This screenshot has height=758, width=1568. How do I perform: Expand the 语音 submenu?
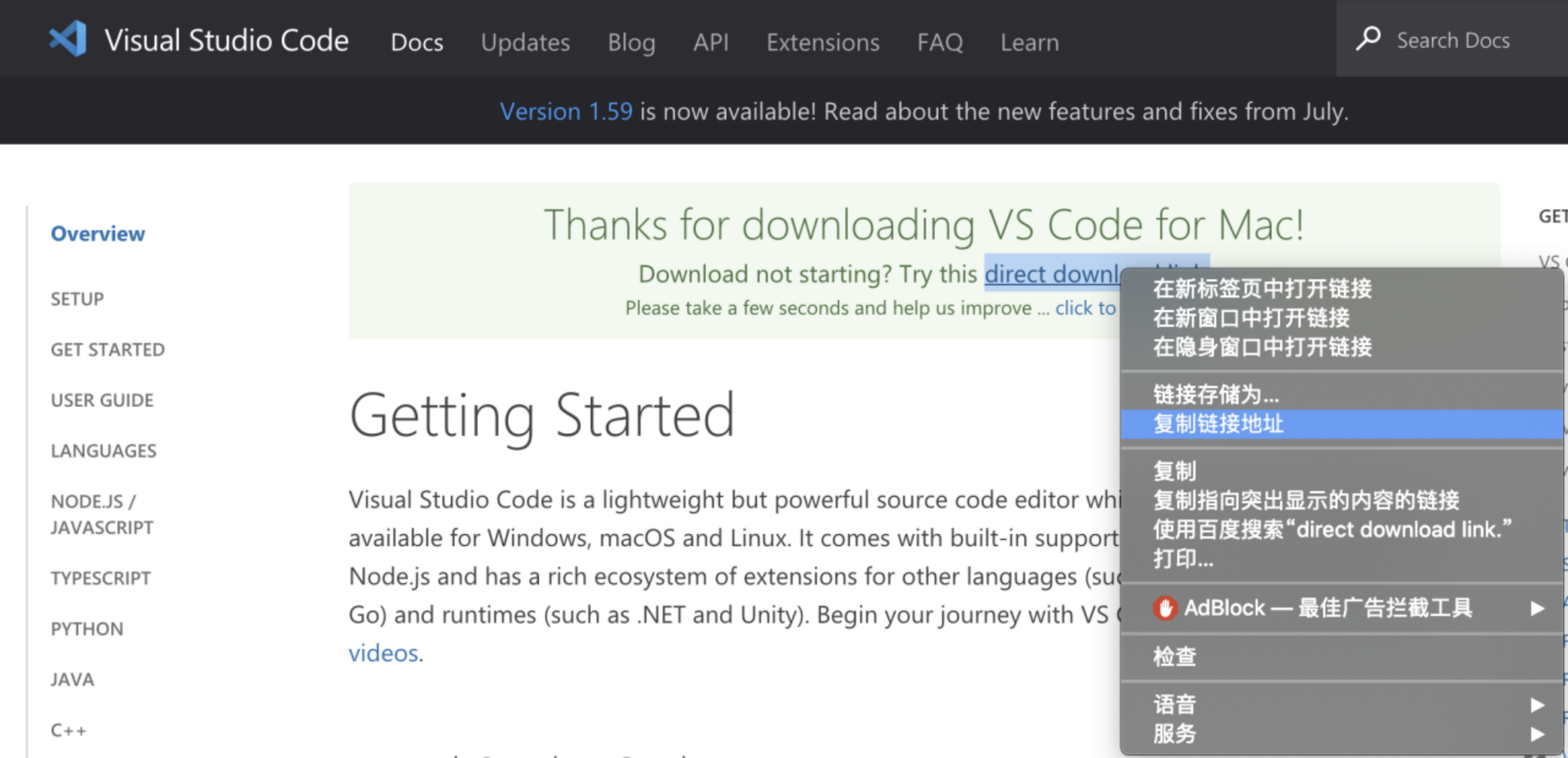point(1539,704)
